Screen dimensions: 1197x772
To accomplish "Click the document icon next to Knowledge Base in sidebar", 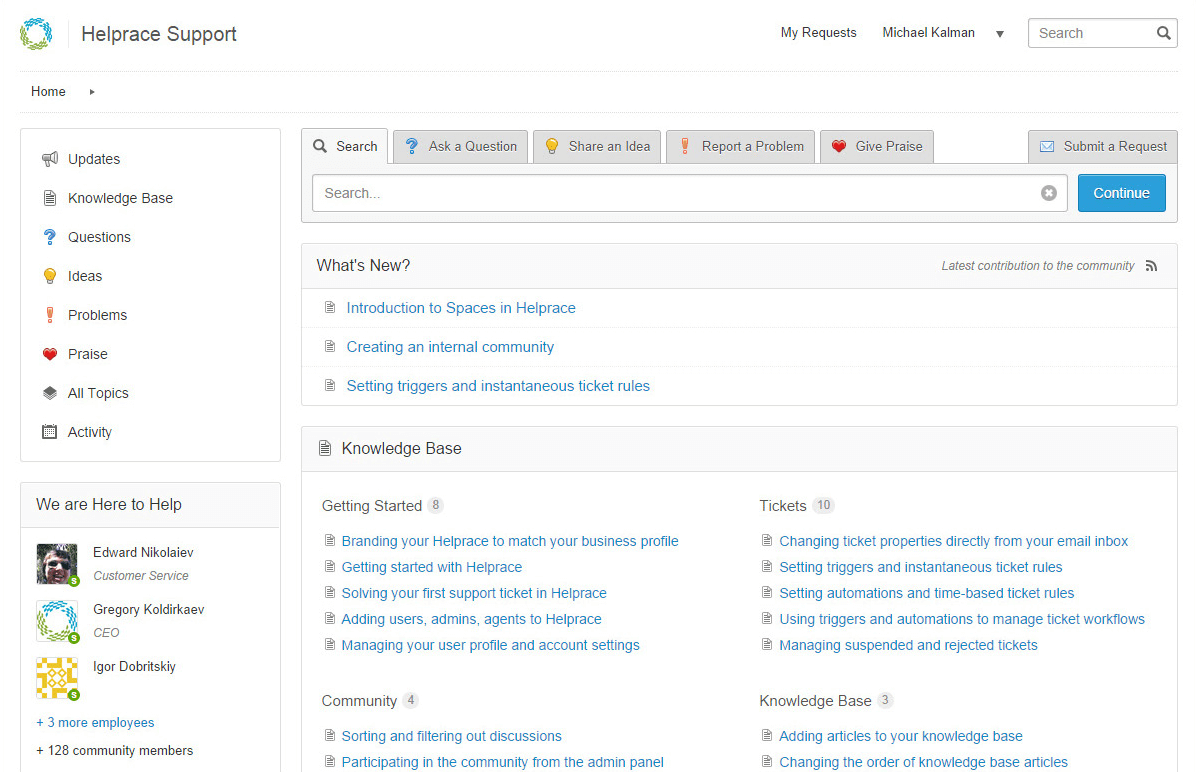I will click(50, 198).
